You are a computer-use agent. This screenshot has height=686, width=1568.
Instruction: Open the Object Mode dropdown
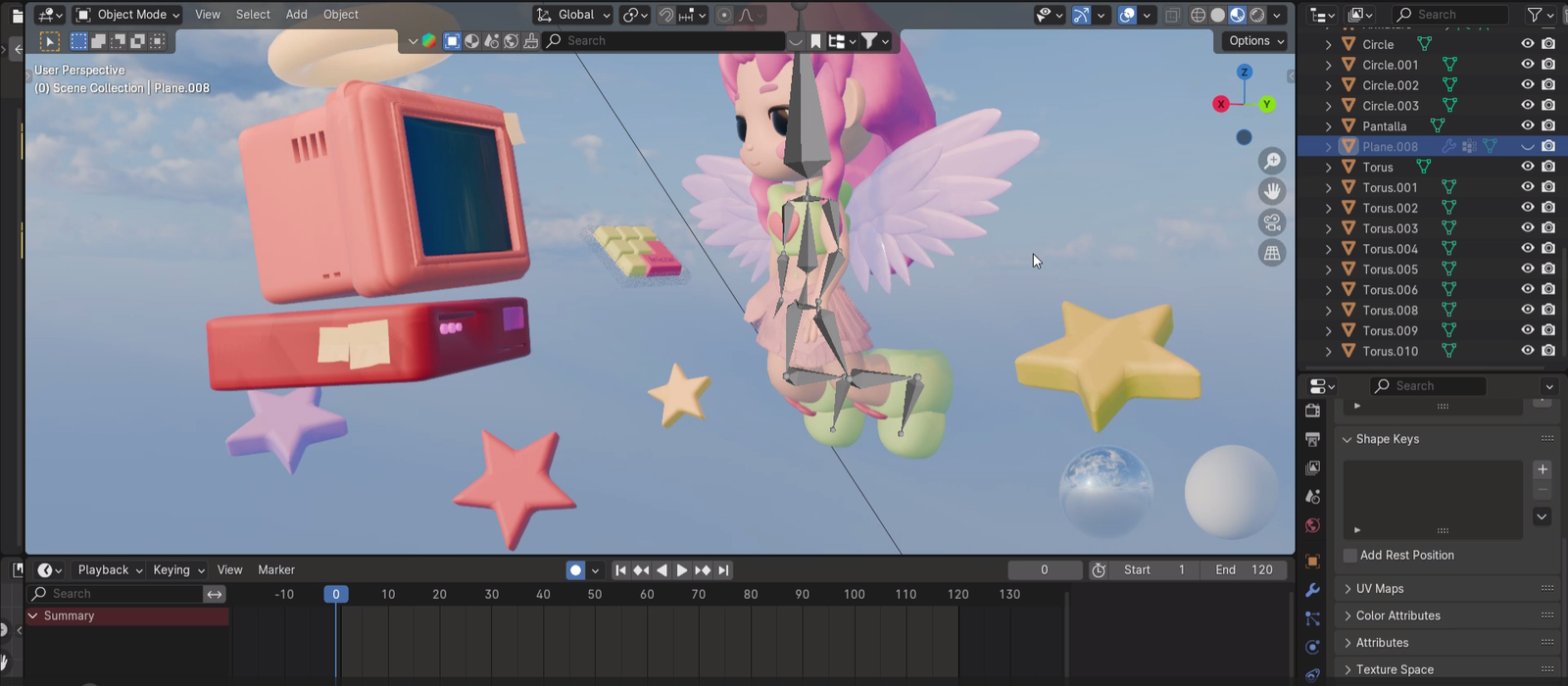coord(128,15)
